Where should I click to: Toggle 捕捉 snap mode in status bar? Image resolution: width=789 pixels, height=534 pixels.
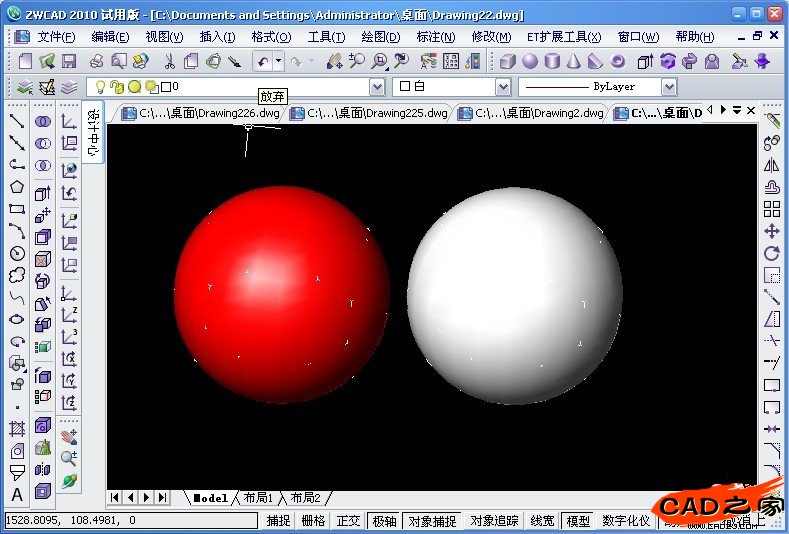pos(278,520)
